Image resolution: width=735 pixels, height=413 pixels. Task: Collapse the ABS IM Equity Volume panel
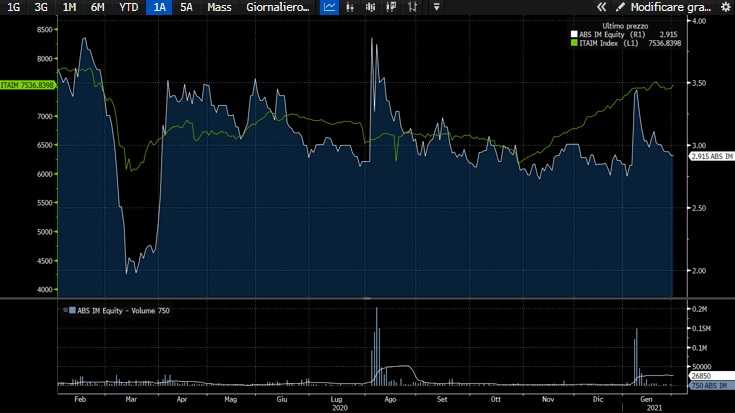pos(66,310)
